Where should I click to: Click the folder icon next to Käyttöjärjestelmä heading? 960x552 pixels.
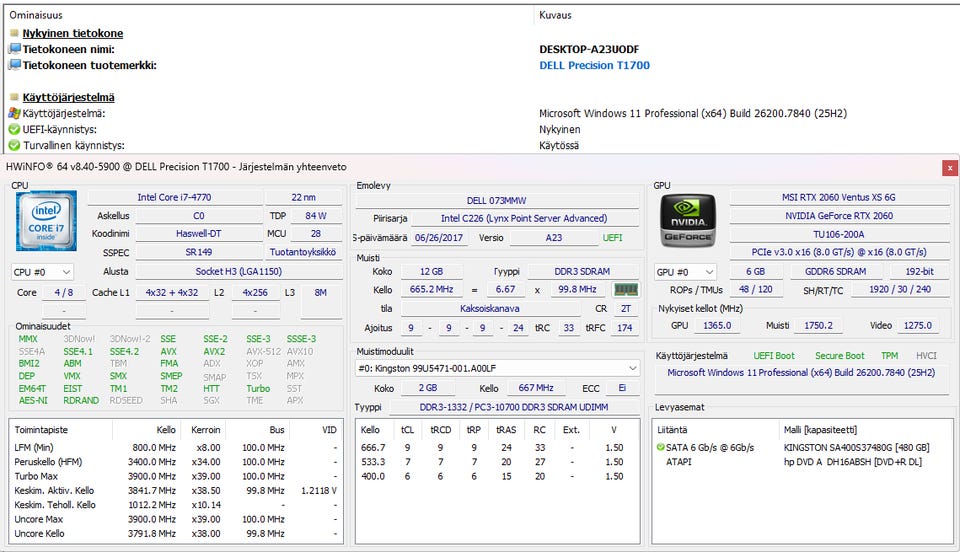click(x=14, y=98)
